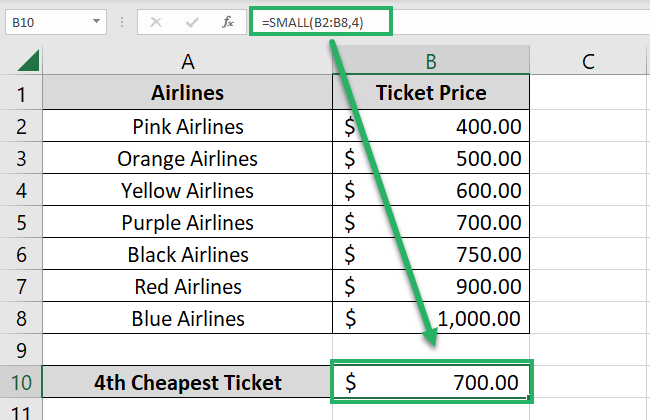Select the Blue Airlines price cell

click(x=431, y=319)
